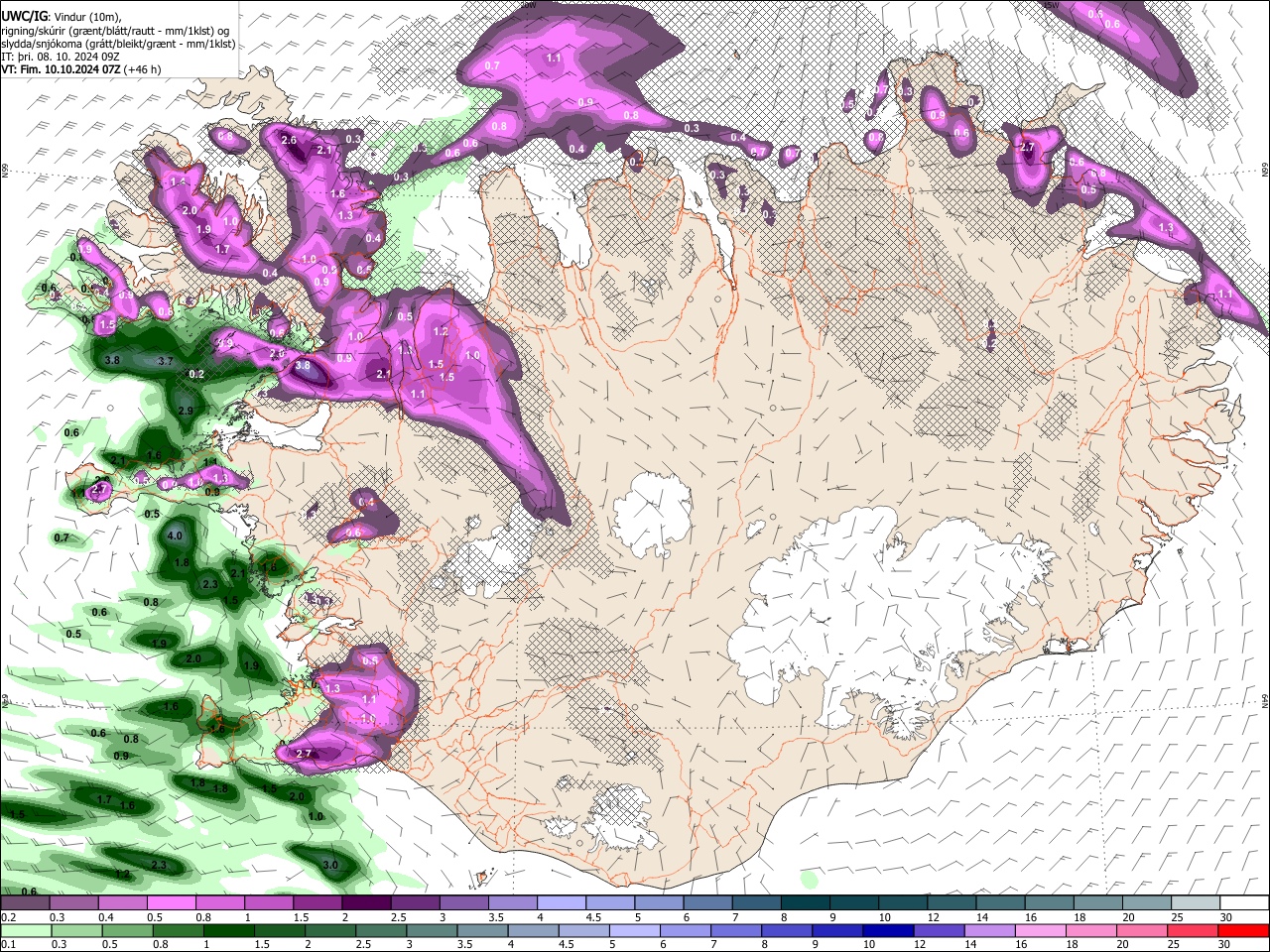Click the '3.8' value inside the green rain area
This screenshot has height=952, width=1270.
tap(112, 360)
